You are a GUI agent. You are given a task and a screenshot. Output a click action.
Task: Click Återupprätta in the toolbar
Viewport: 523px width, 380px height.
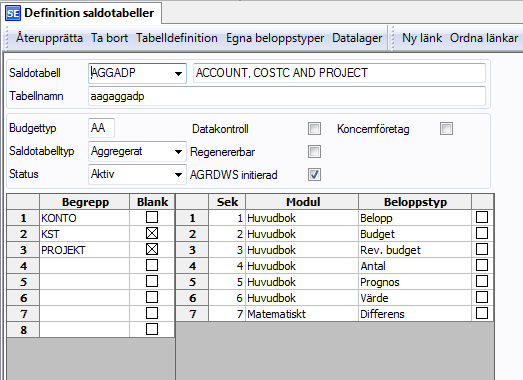click(x=49, y=38)
